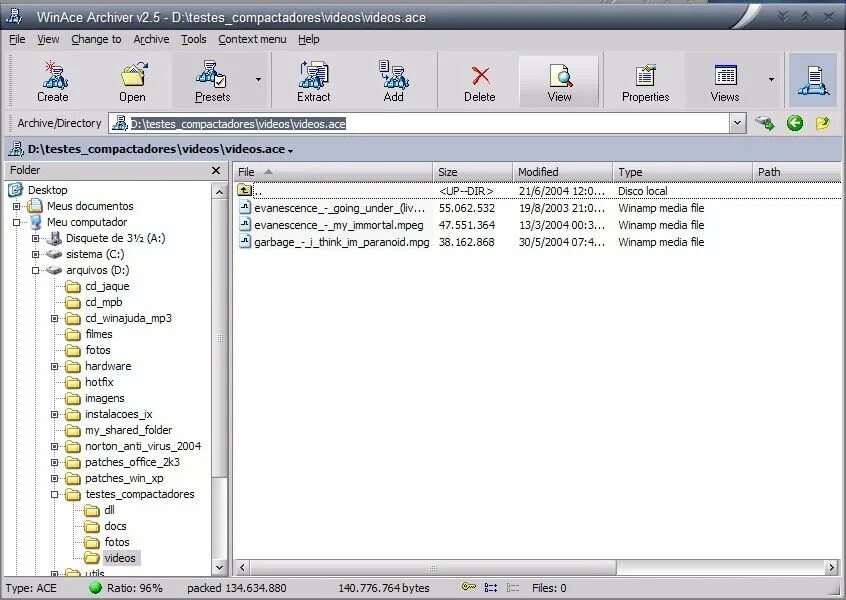Collapse the Meu computador tree node
846x600 pixels.
[16, 222]
